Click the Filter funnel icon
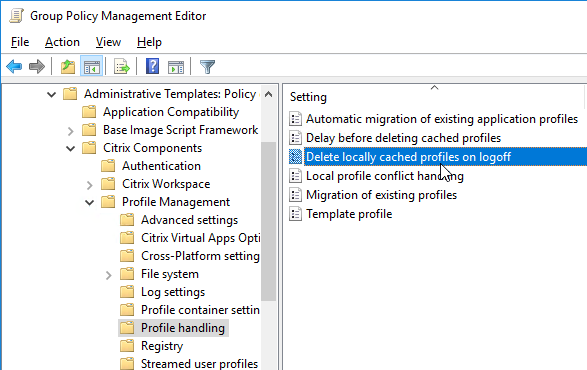This screenshot has width=587, height=370. pos(207,67)
